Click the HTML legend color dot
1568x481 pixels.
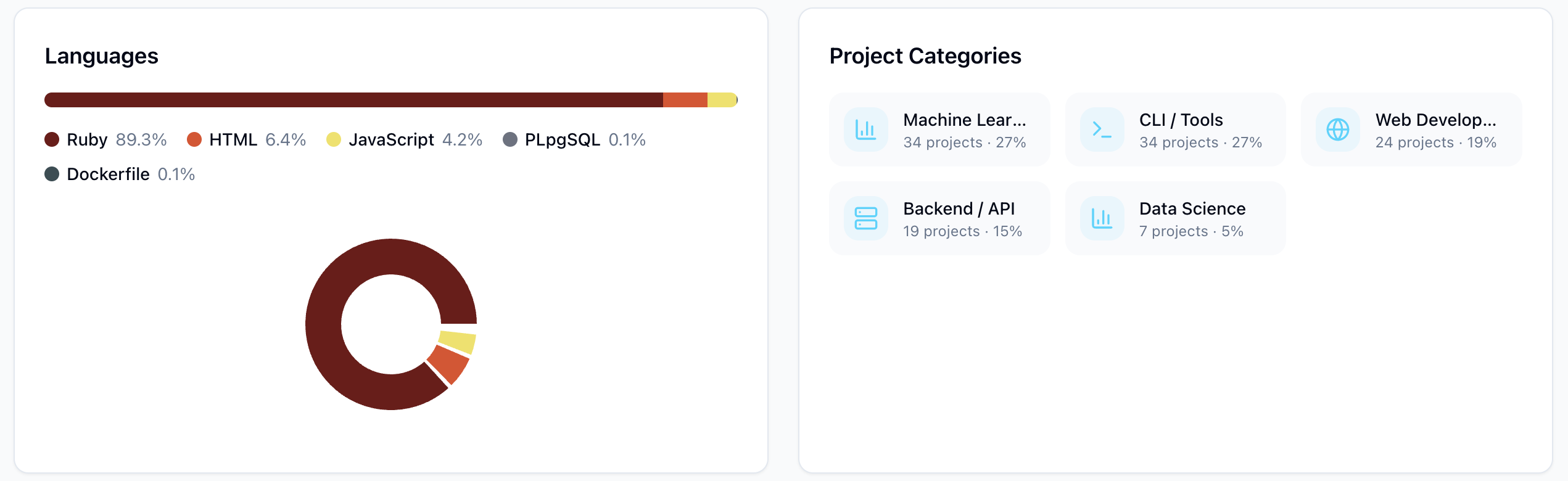194,139
